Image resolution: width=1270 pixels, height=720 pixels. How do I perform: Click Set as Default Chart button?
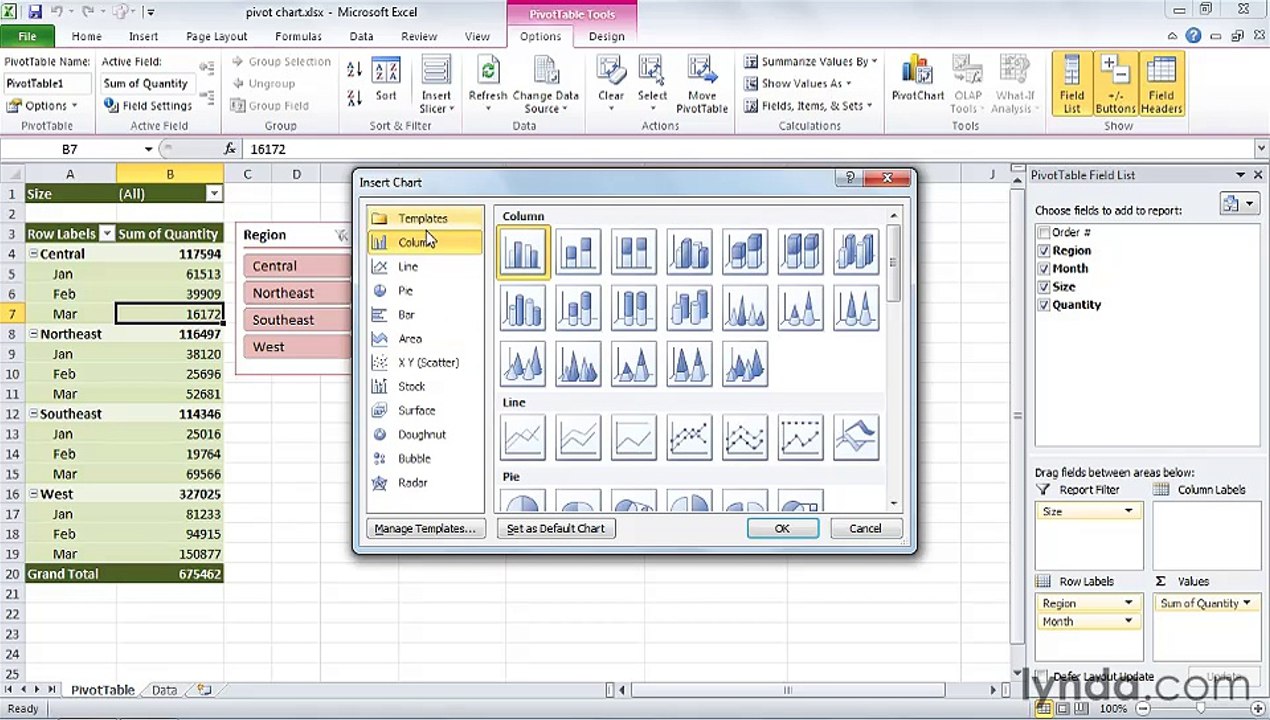point(556,528)
